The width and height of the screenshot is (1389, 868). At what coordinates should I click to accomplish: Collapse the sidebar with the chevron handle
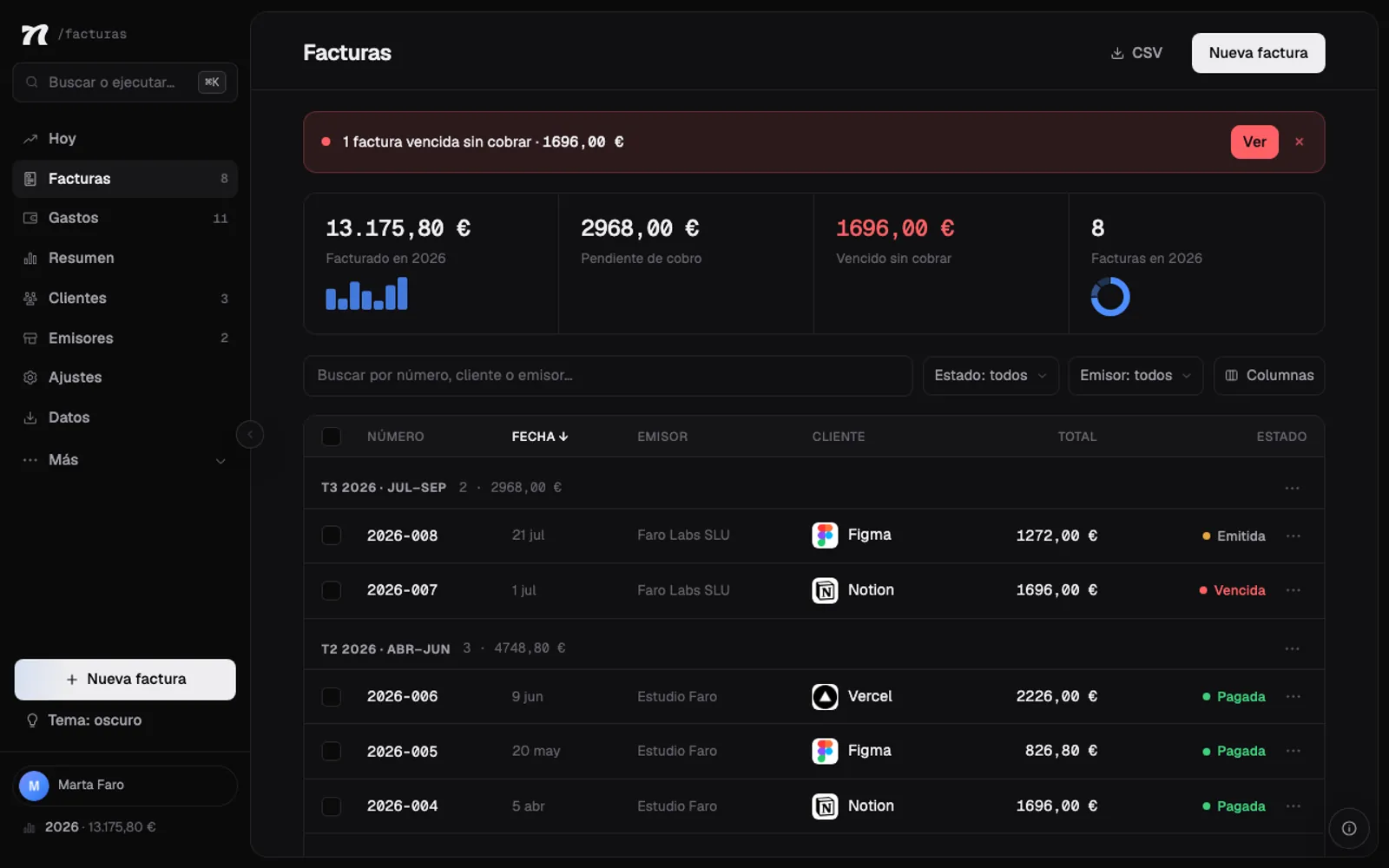(x=250, y=434)
